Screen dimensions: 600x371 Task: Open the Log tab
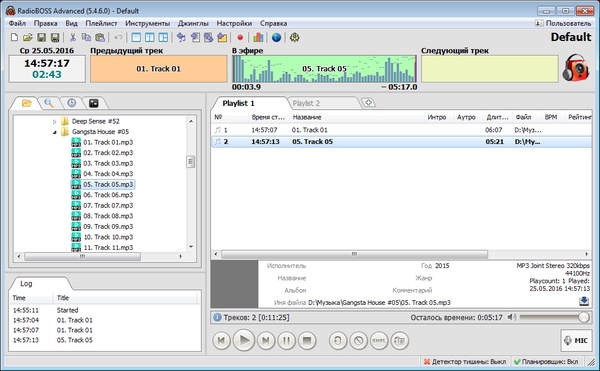(x=26, y=283)
